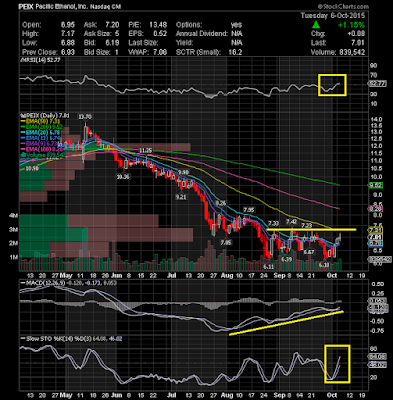Select the Ask Size value 5
The height and width of the screenshot is (400, 393).
click(x=117, y=34)
